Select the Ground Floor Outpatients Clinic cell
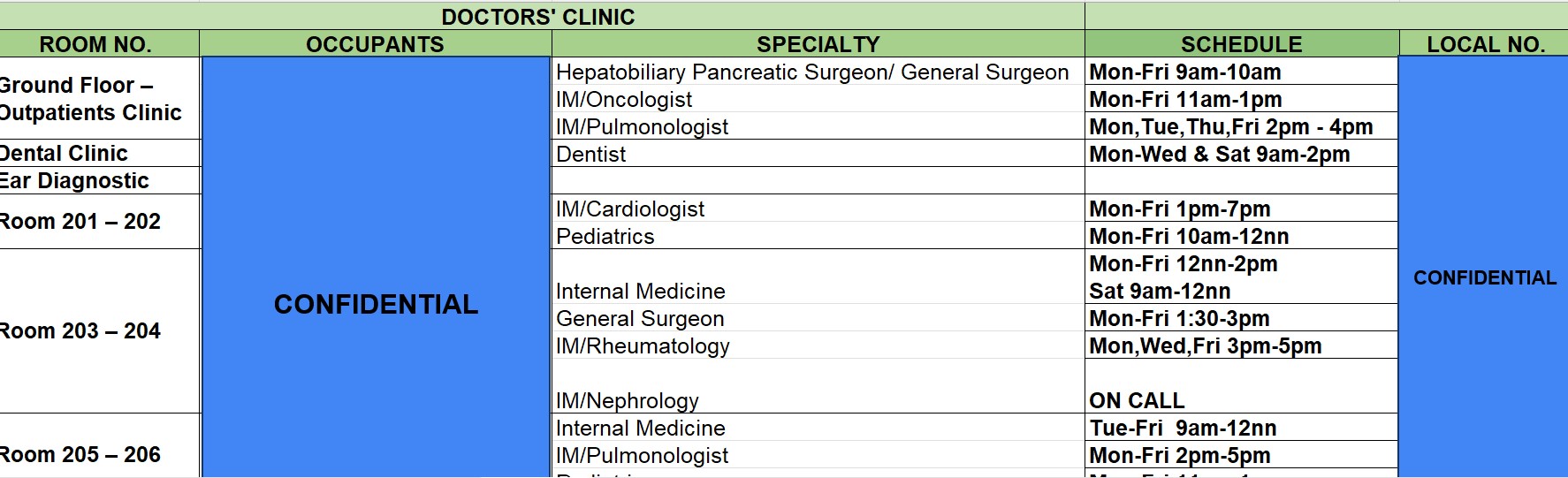Screen dimensions: 1568x478 point(91,99)
